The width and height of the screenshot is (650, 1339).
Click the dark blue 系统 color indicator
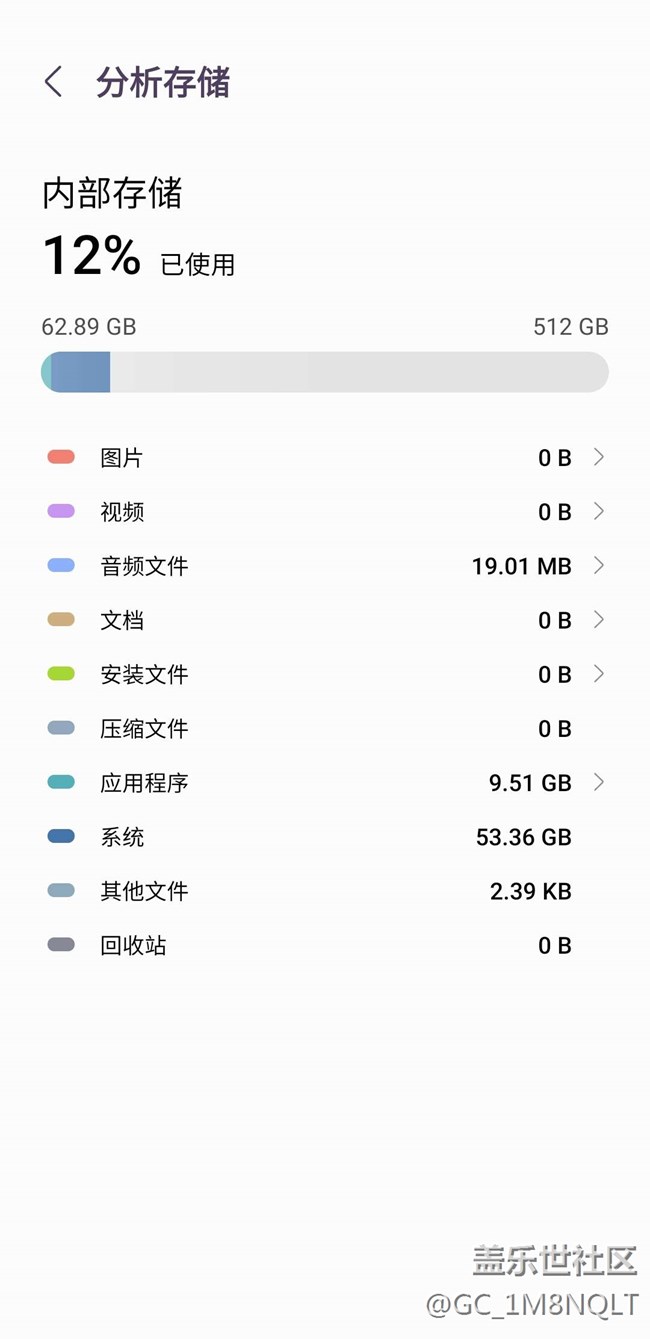[61, 836]
